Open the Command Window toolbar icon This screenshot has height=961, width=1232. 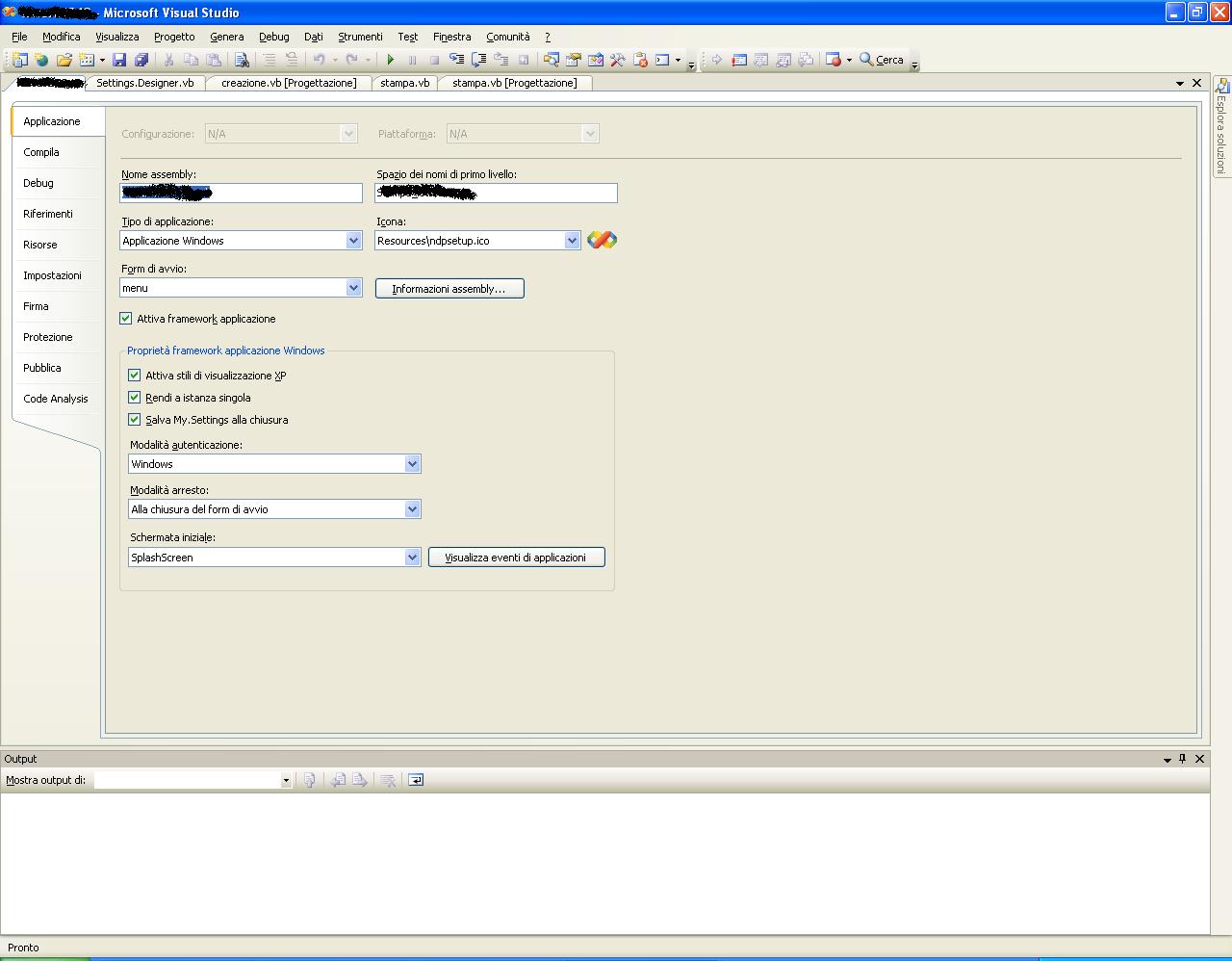(x=662, y=60)
